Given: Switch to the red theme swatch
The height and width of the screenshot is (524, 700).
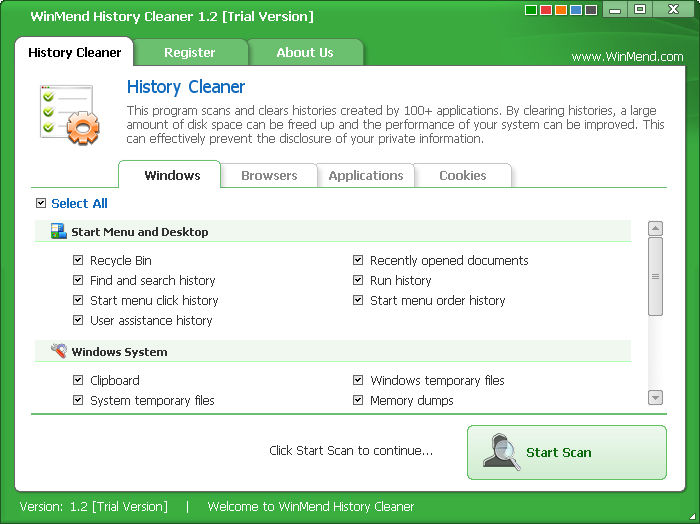Looking at the screenshot, I should coord(547,11).
